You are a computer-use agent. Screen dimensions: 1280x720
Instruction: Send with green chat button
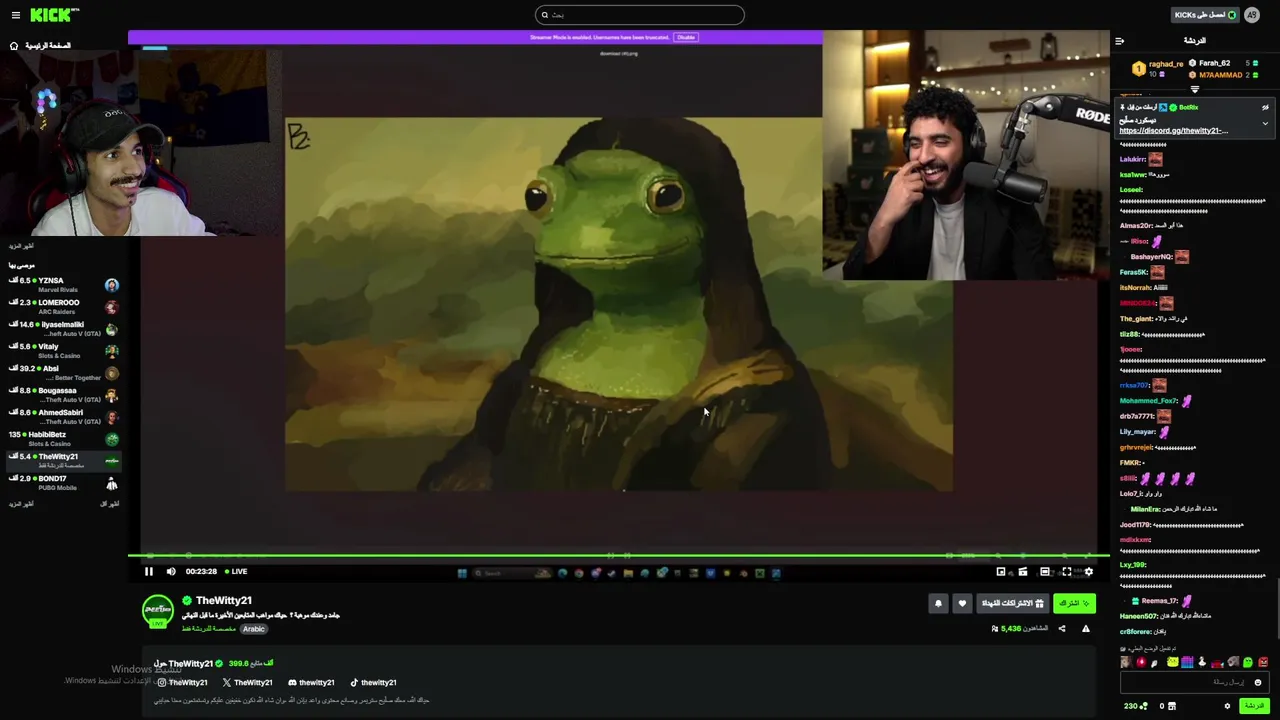coord(1254,706)
